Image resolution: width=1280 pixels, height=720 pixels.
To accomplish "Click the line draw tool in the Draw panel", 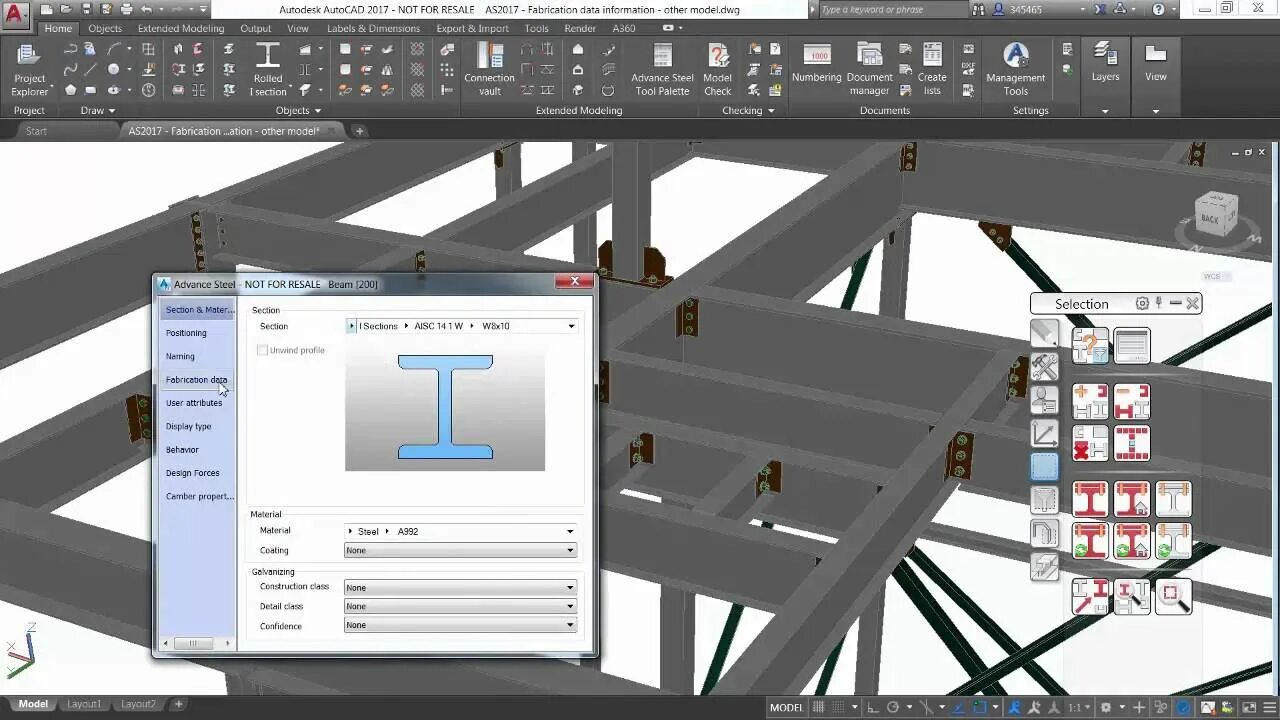I will click(x=91, y=69).
